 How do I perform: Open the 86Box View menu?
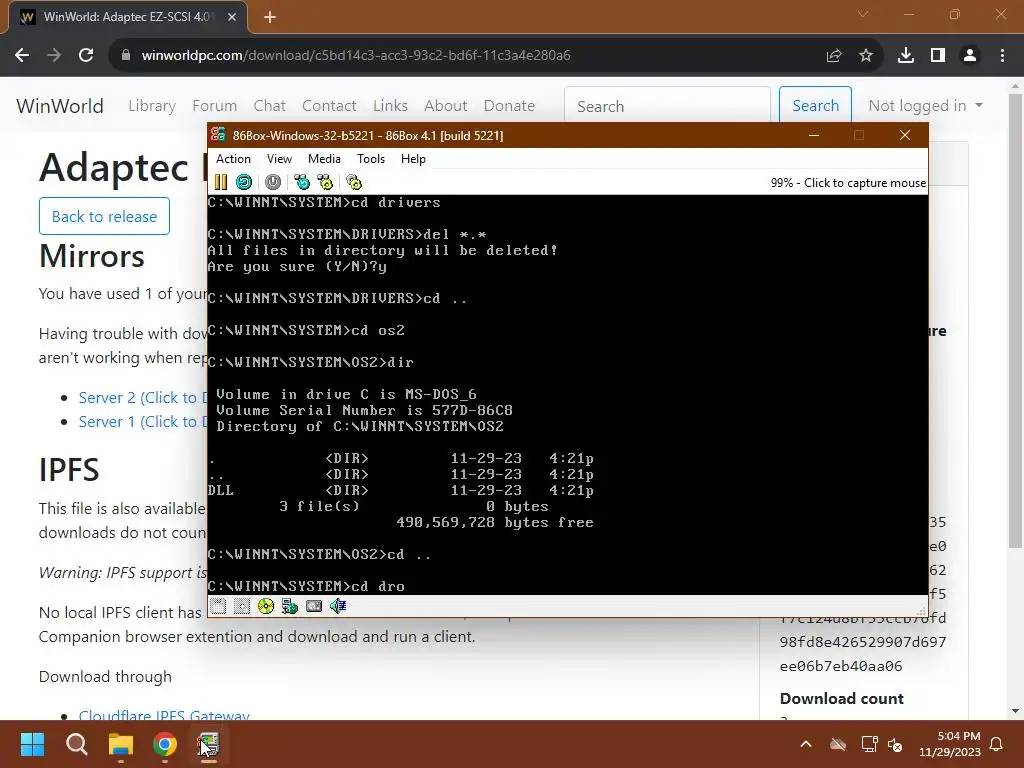click(279, 159)
